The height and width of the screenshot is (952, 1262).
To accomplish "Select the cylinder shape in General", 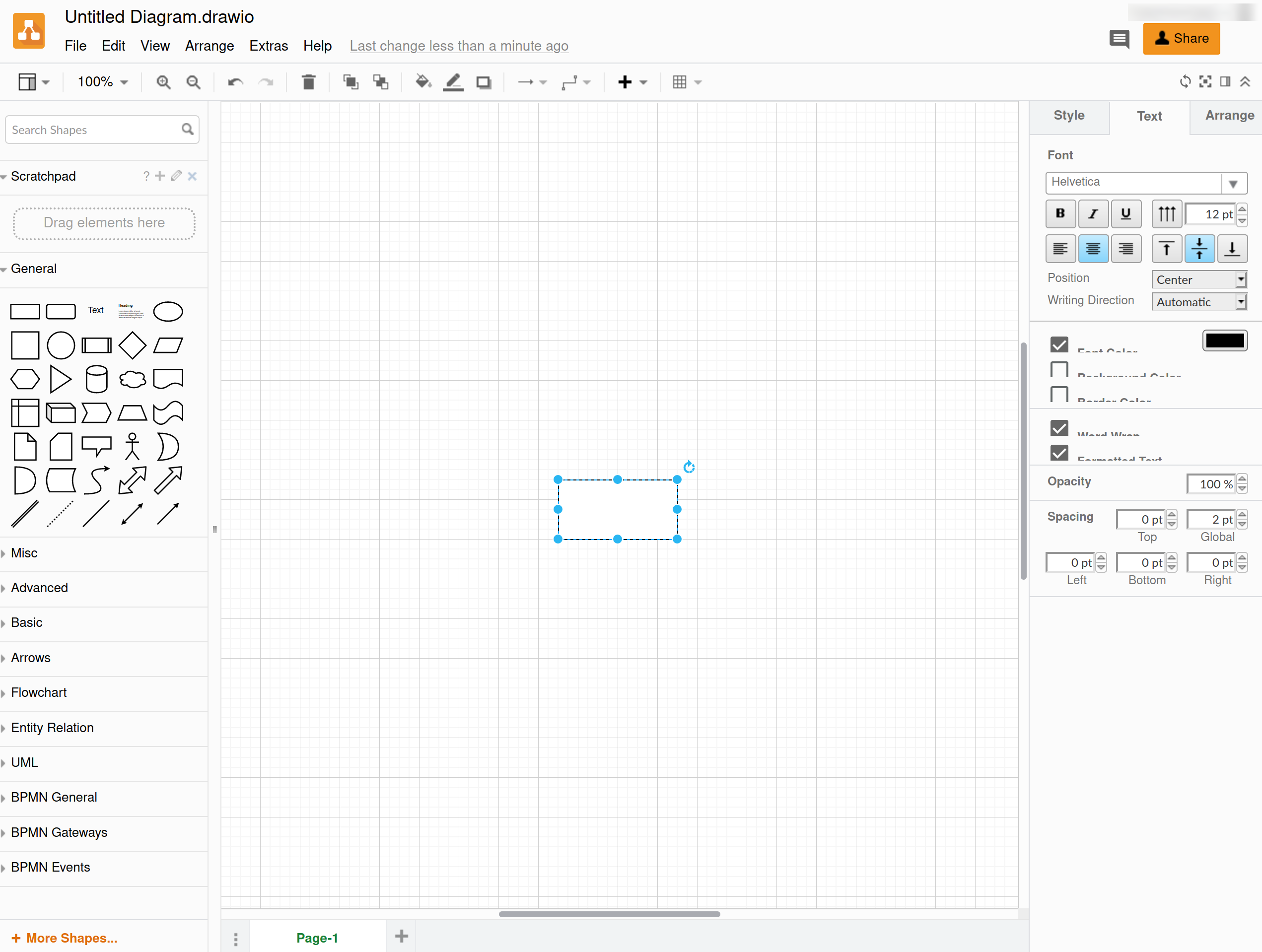I will click(x=96, y=379).
